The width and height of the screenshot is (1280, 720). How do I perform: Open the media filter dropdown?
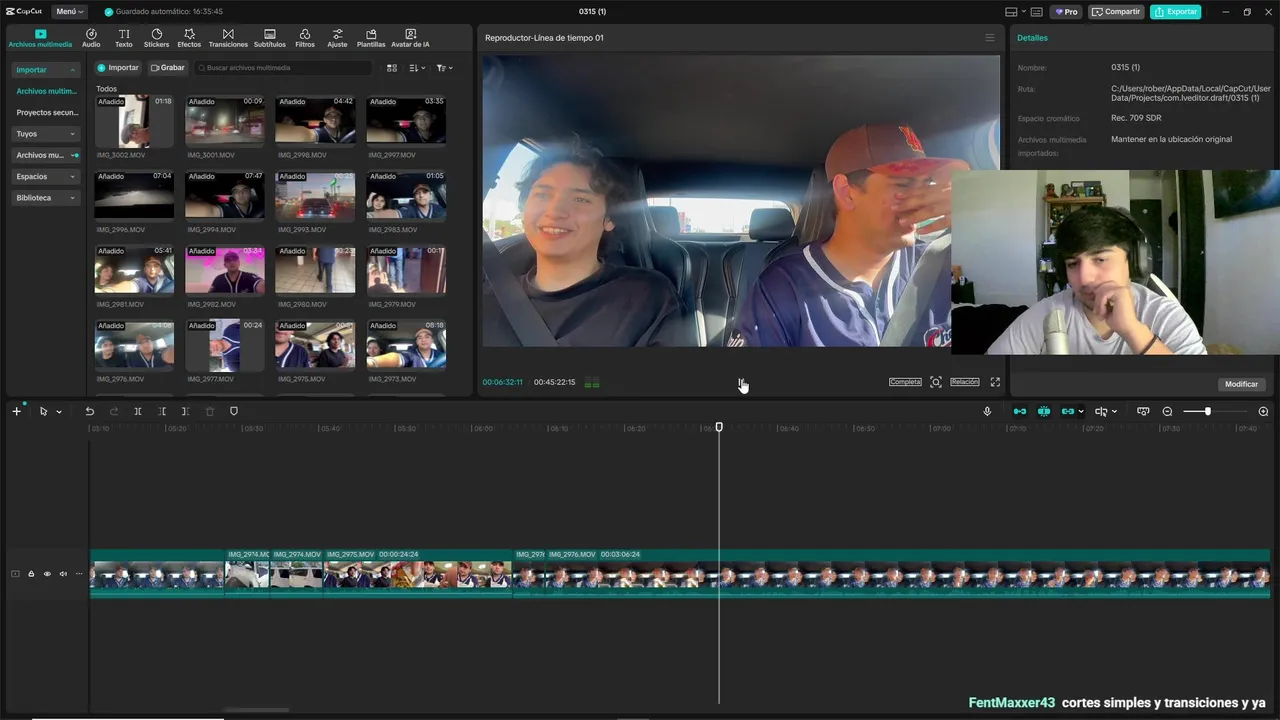click(445, 68)
